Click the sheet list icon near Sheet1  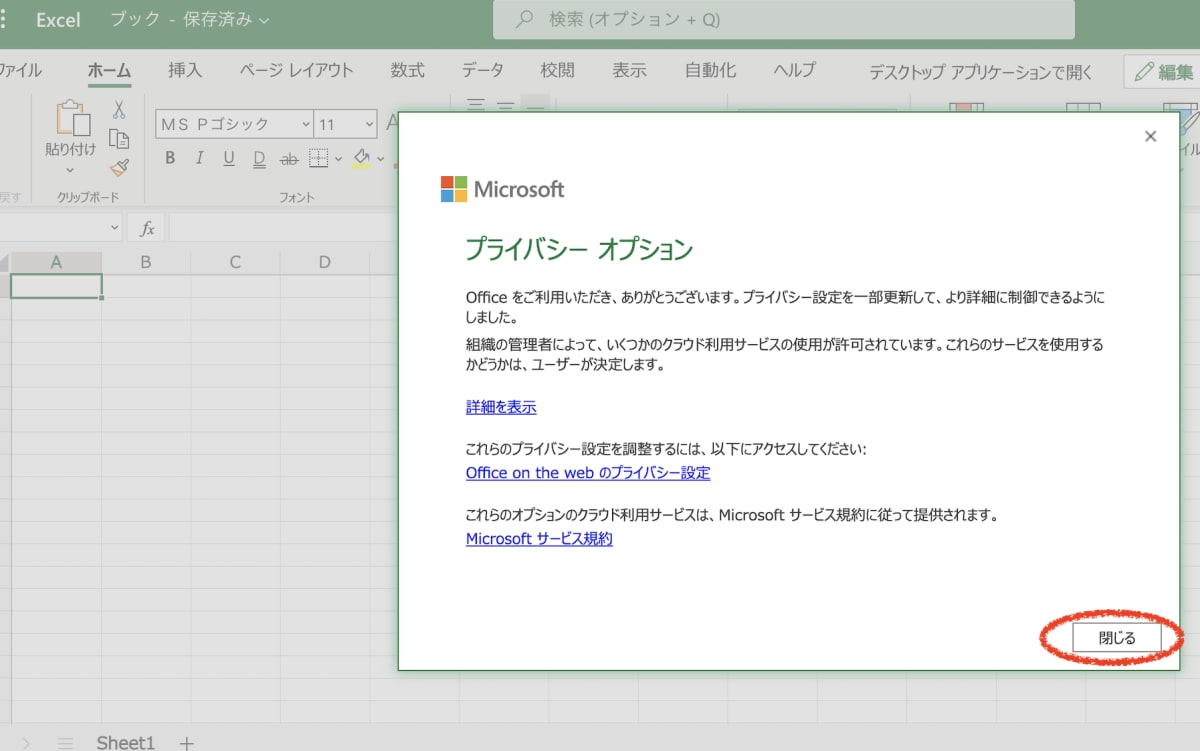pyautogui.click(x=66, y=743)
